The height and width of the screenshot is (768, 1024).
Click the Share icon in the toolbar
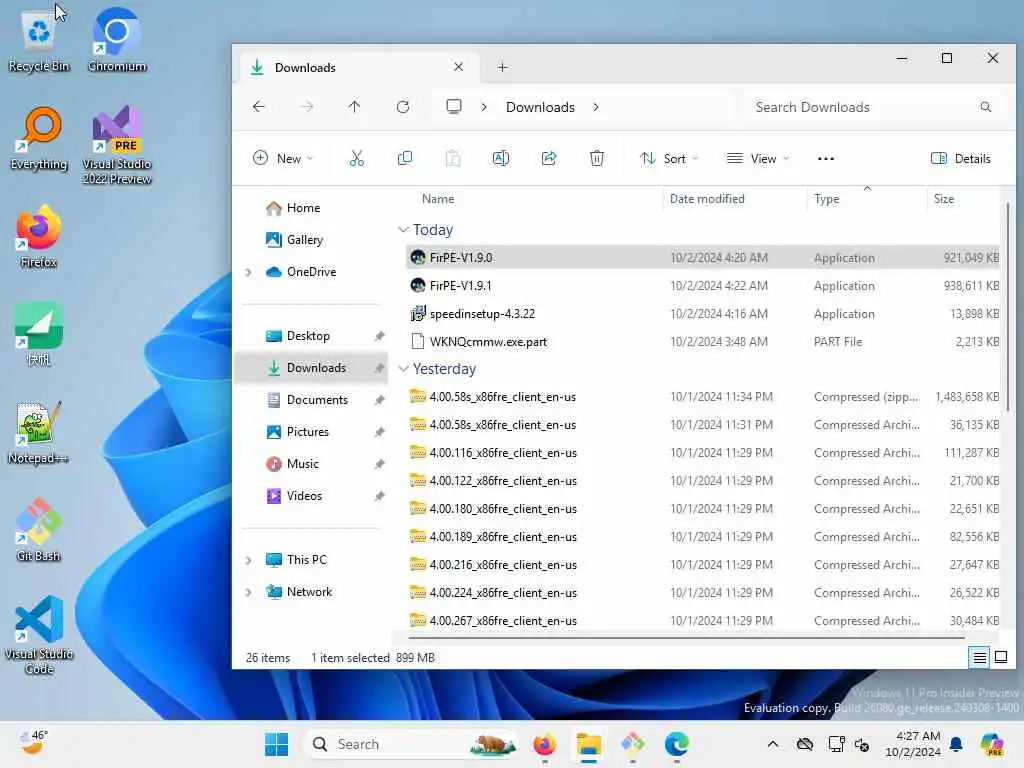[549, 159]
